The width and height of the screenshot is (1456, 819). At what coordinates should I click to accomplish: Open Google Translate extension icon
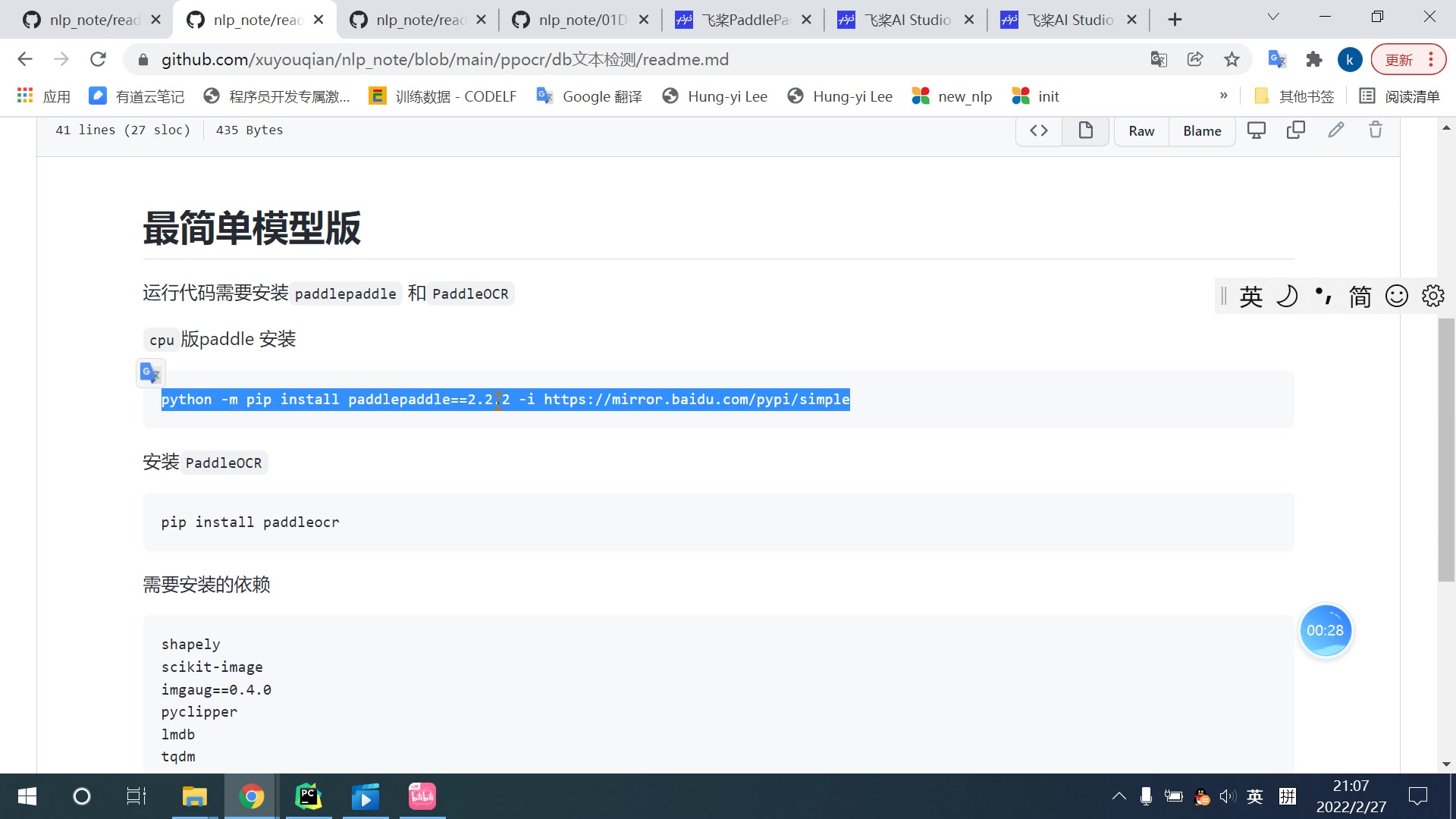1277,59
